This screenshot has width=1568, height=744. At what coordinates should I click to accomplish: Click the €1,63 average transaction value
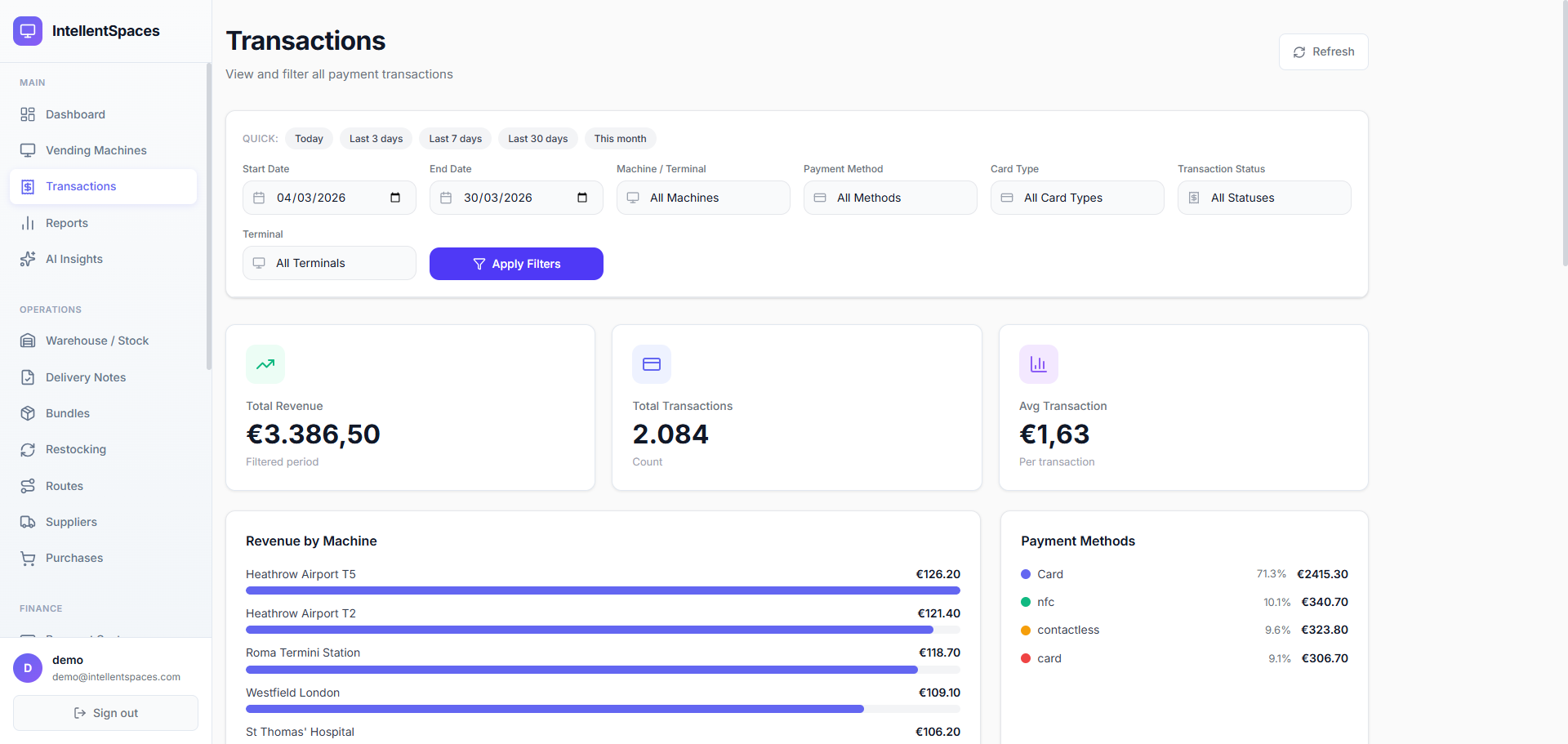tap(1054, 434)
